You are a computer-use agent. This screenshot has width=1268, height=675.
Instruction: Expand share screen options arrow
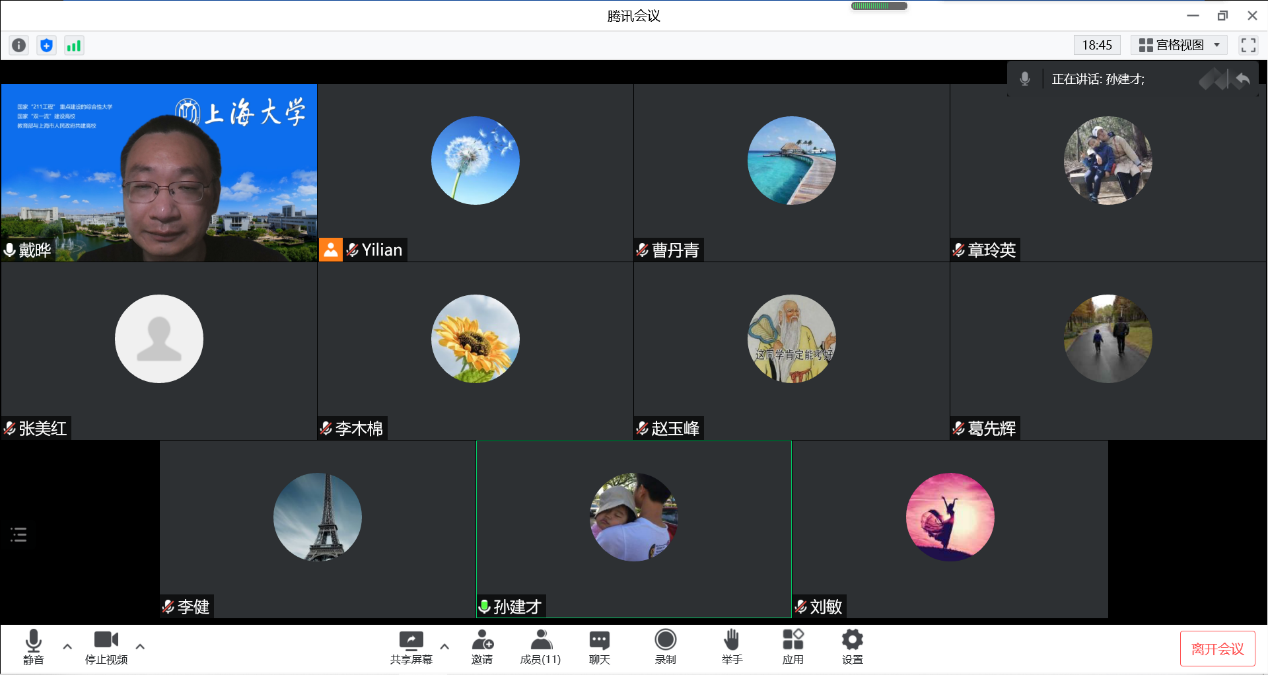[444, 646]
